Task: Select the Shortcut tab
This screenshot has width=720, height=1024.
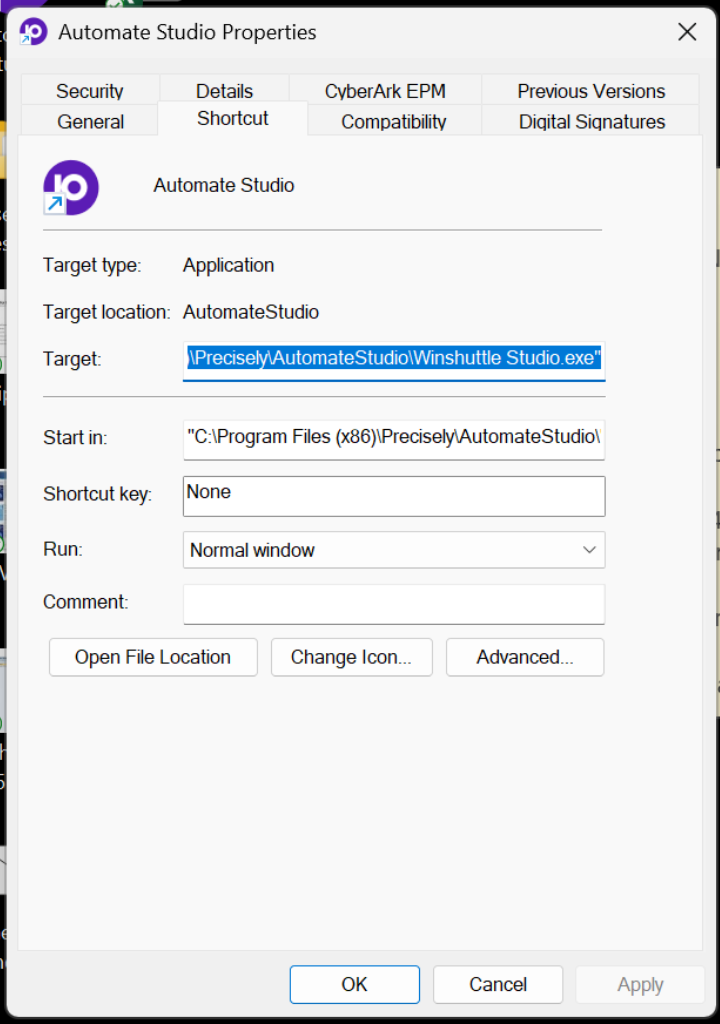Action: pyautogui.click(x=233, y=119)
